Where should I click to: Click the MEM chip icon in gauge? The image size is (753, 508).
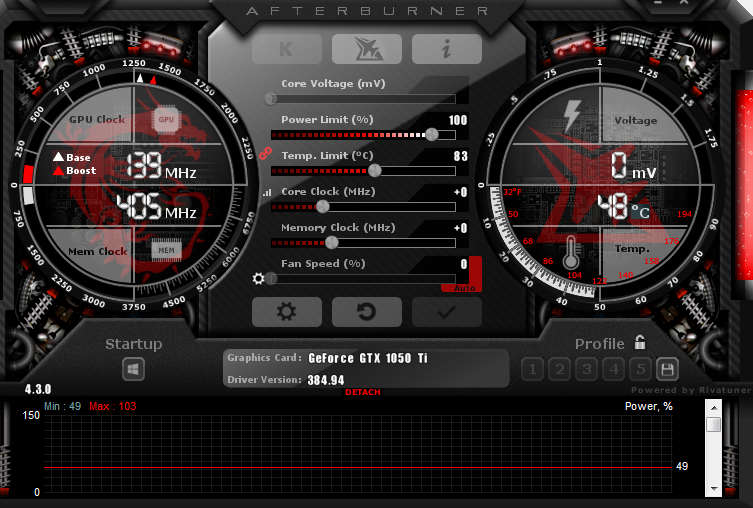166,250
